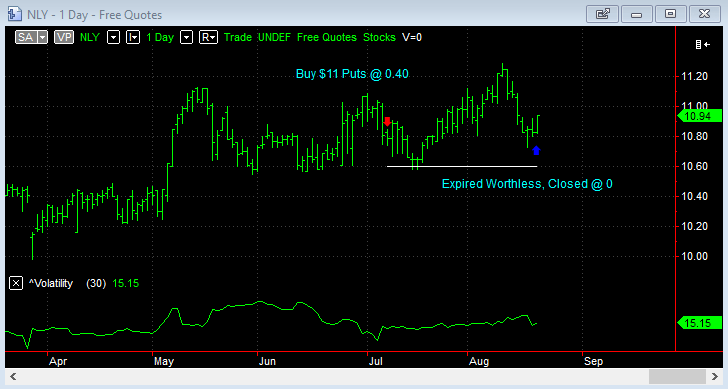Screen dimensions: 728x389
Task: Open the symbol dropdown after NLY
Action: click(x=114, y=37)
